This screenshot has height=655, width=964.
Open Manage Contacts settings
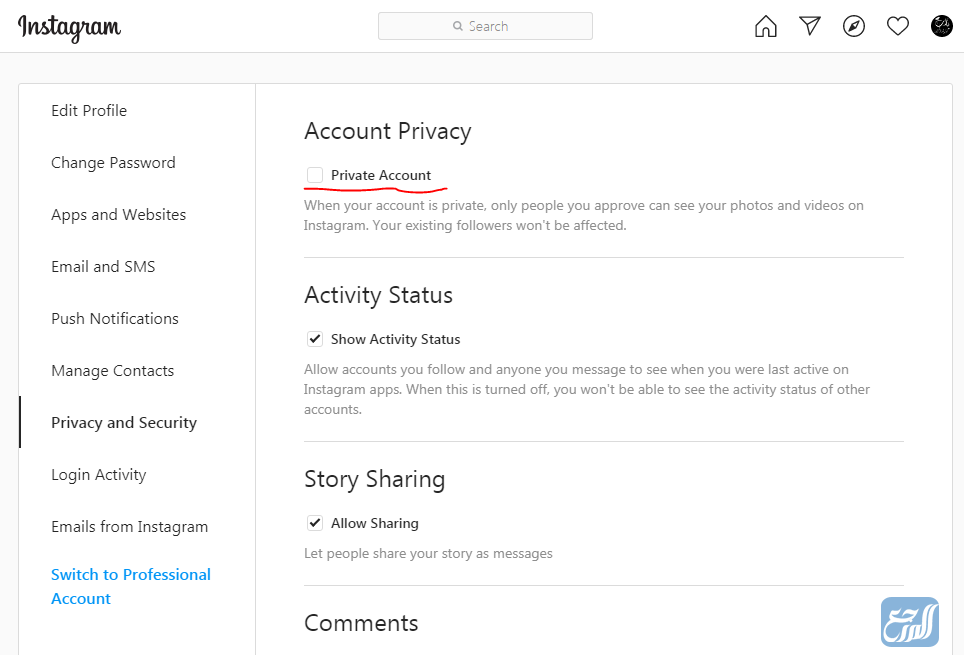(113, 371)
